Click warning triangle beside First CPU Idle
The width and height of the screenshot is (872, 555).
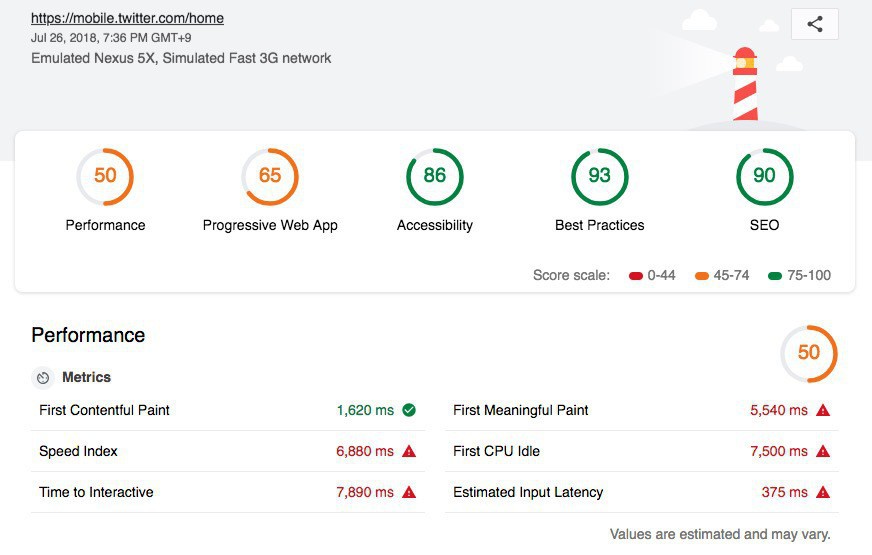click(x=823, y=451)
